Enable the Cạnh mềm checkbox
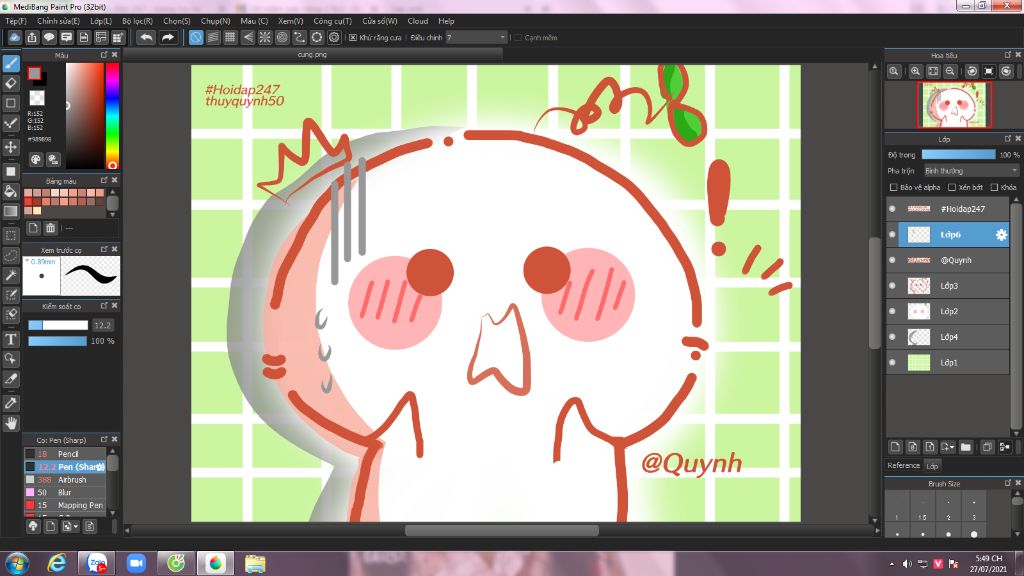Screen dimensions: 1024x576 [518, 38]
